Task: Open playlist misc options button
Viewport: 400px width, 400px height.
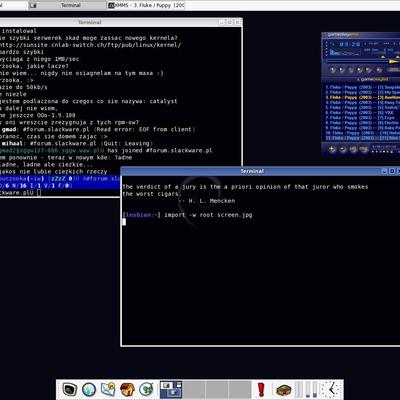Action: point(364,149)
